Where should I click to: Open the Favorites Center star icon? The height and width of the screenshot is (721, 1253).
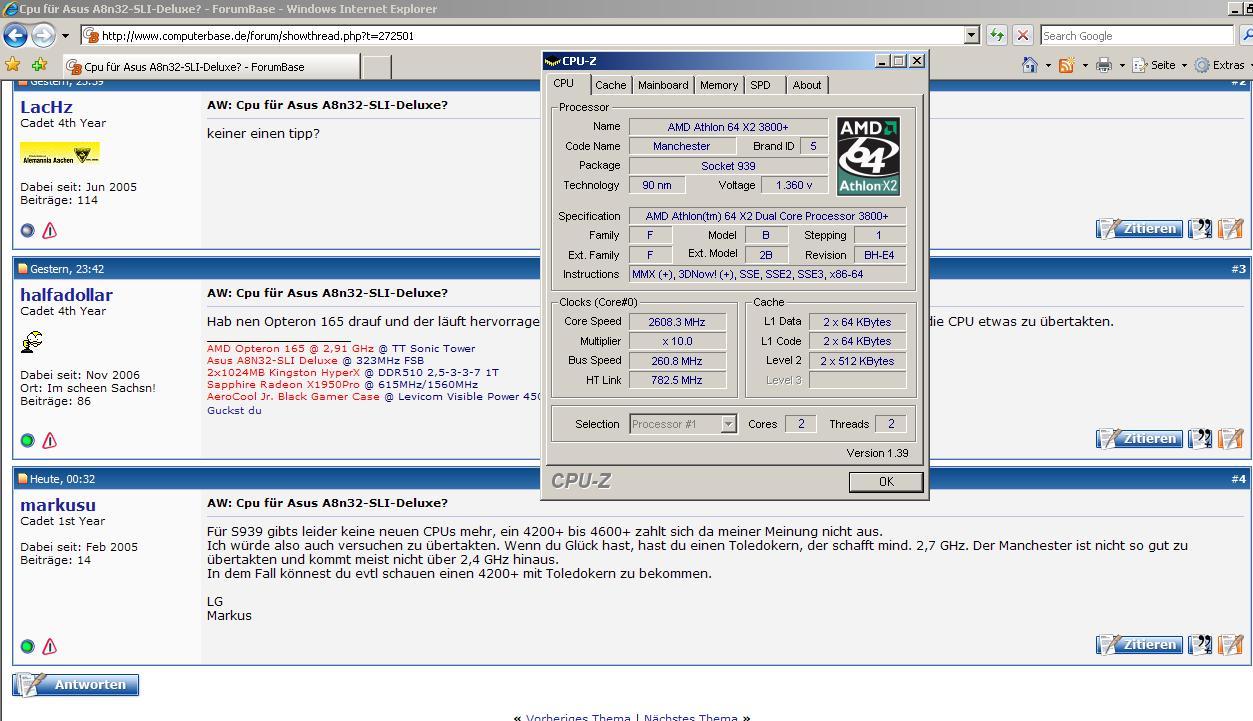coord(13,65)
